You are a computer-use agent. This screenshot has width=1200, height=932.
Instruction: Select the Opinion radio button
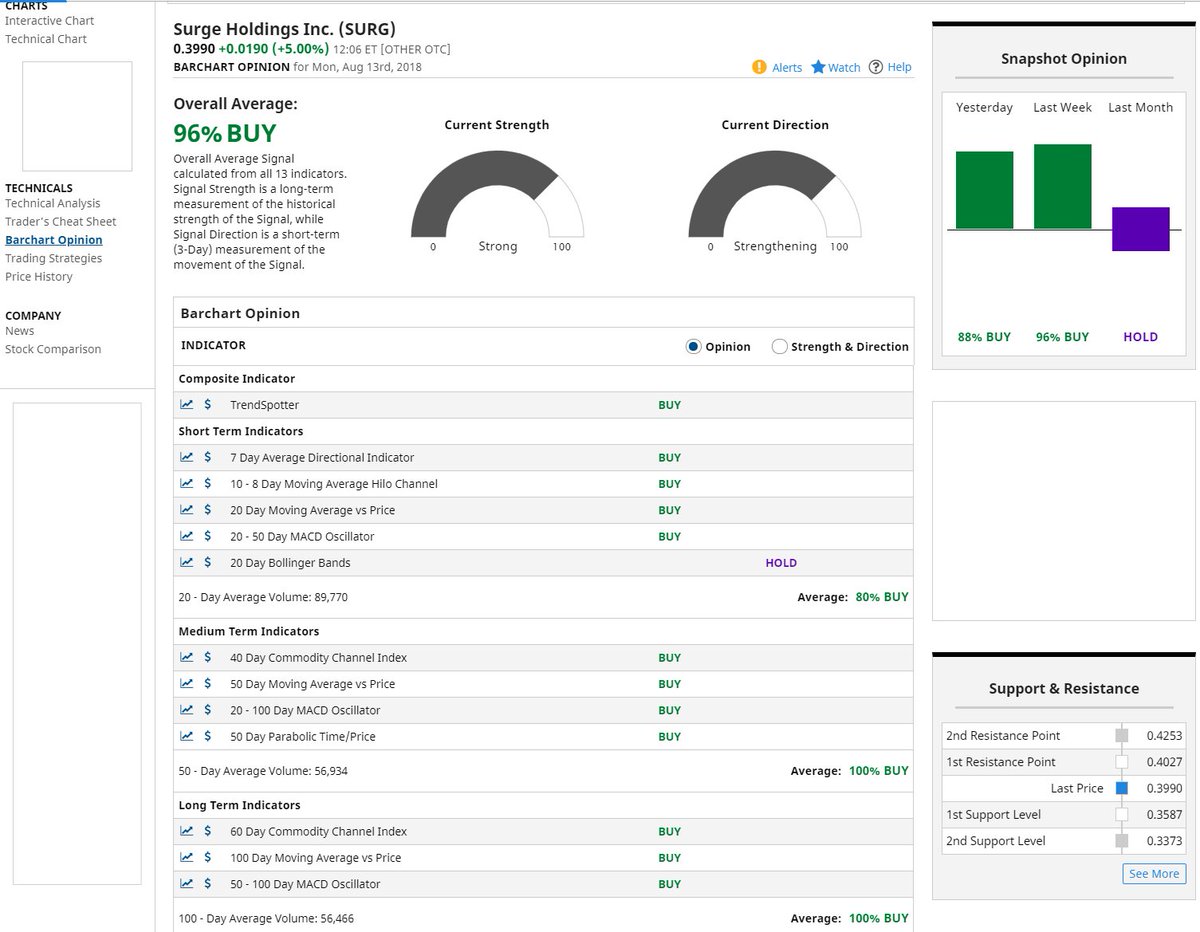point(693,347)
